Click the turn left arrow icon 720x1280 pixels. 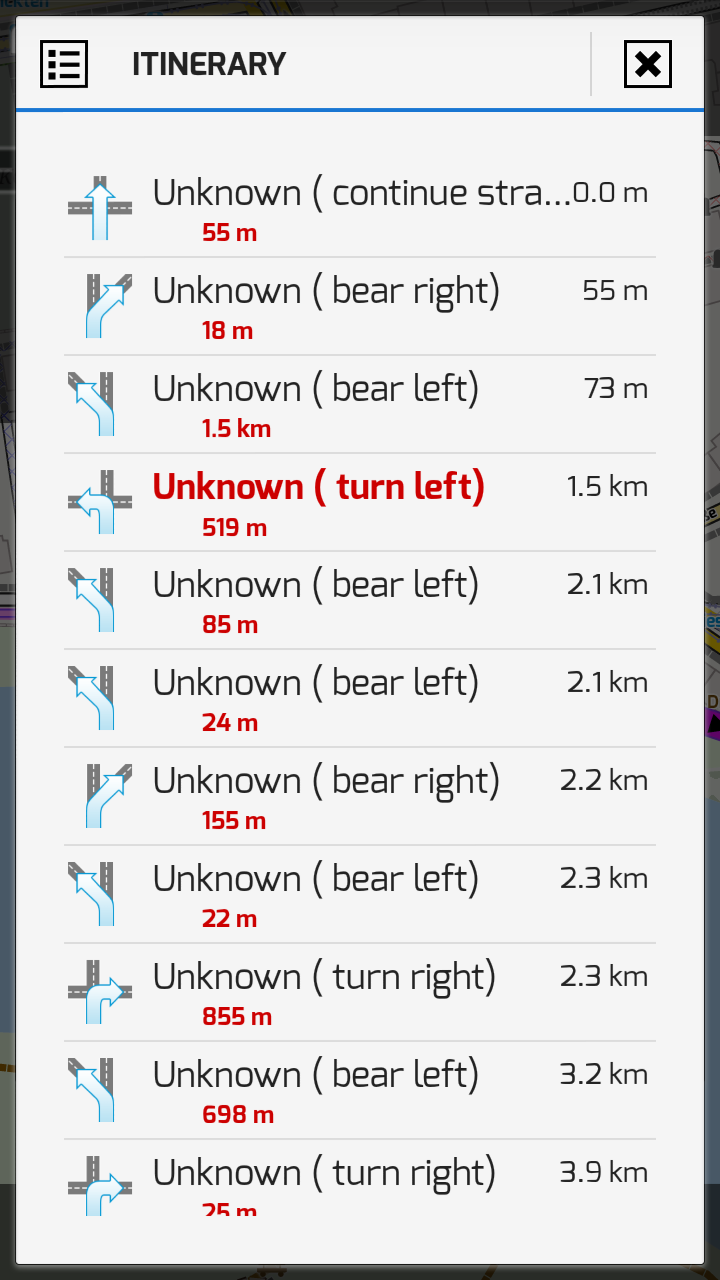(99, 502)
